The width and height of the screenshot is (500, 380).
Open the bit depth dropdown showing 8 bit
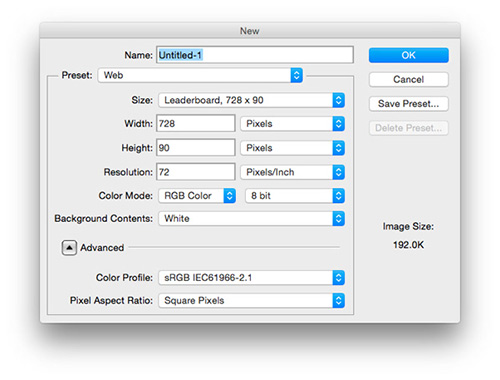pos(295,196)
